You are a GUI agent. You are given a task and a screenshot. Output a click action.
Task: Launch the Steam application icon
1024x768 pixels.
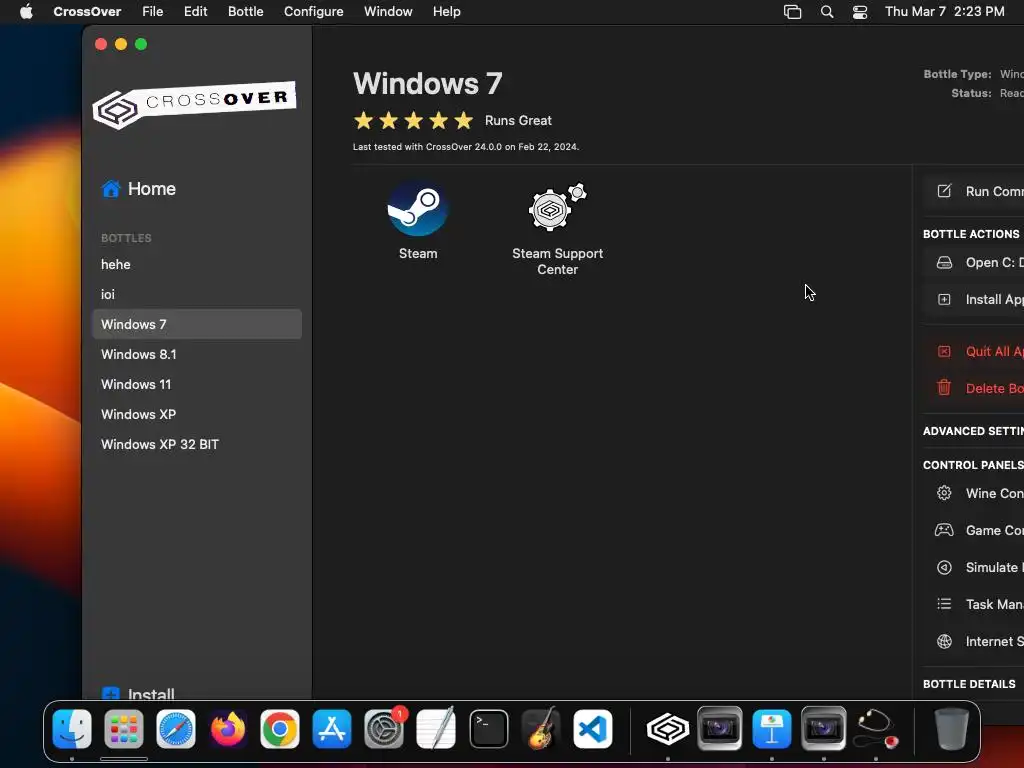click(417, 210)
